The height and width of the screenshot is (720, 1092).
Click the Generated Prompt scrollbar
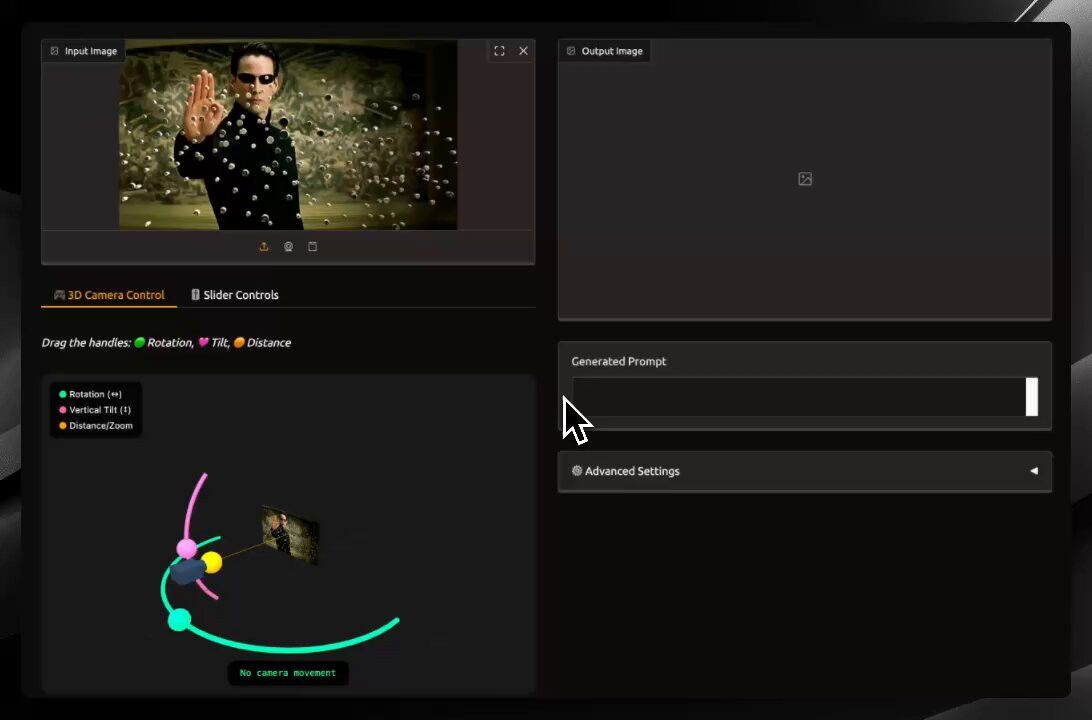[1031, 397]
